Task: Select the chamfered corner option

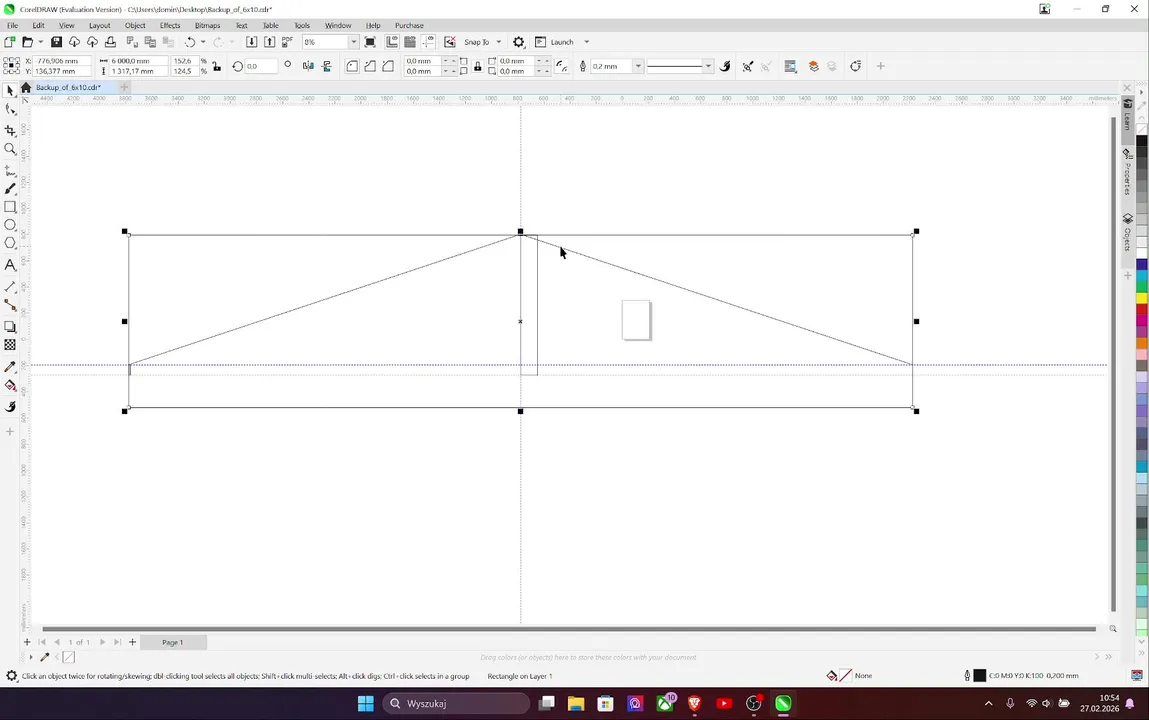Action: (388, 66)
